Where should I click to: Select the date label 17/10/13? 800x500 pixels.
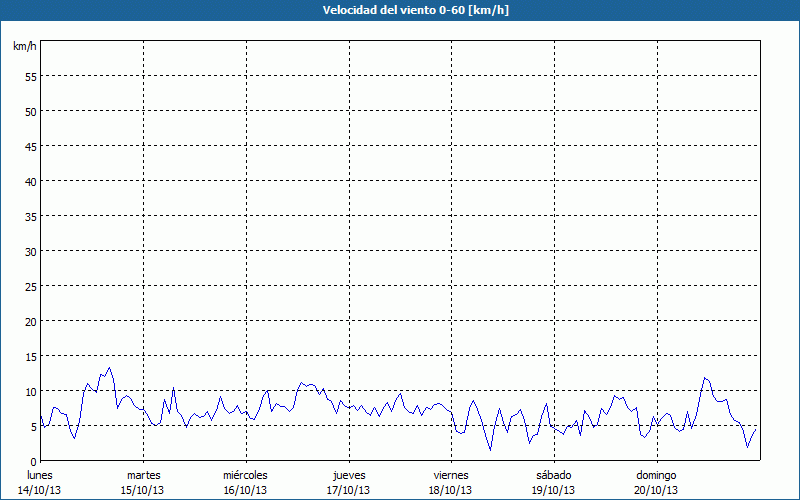coord(348,490)
